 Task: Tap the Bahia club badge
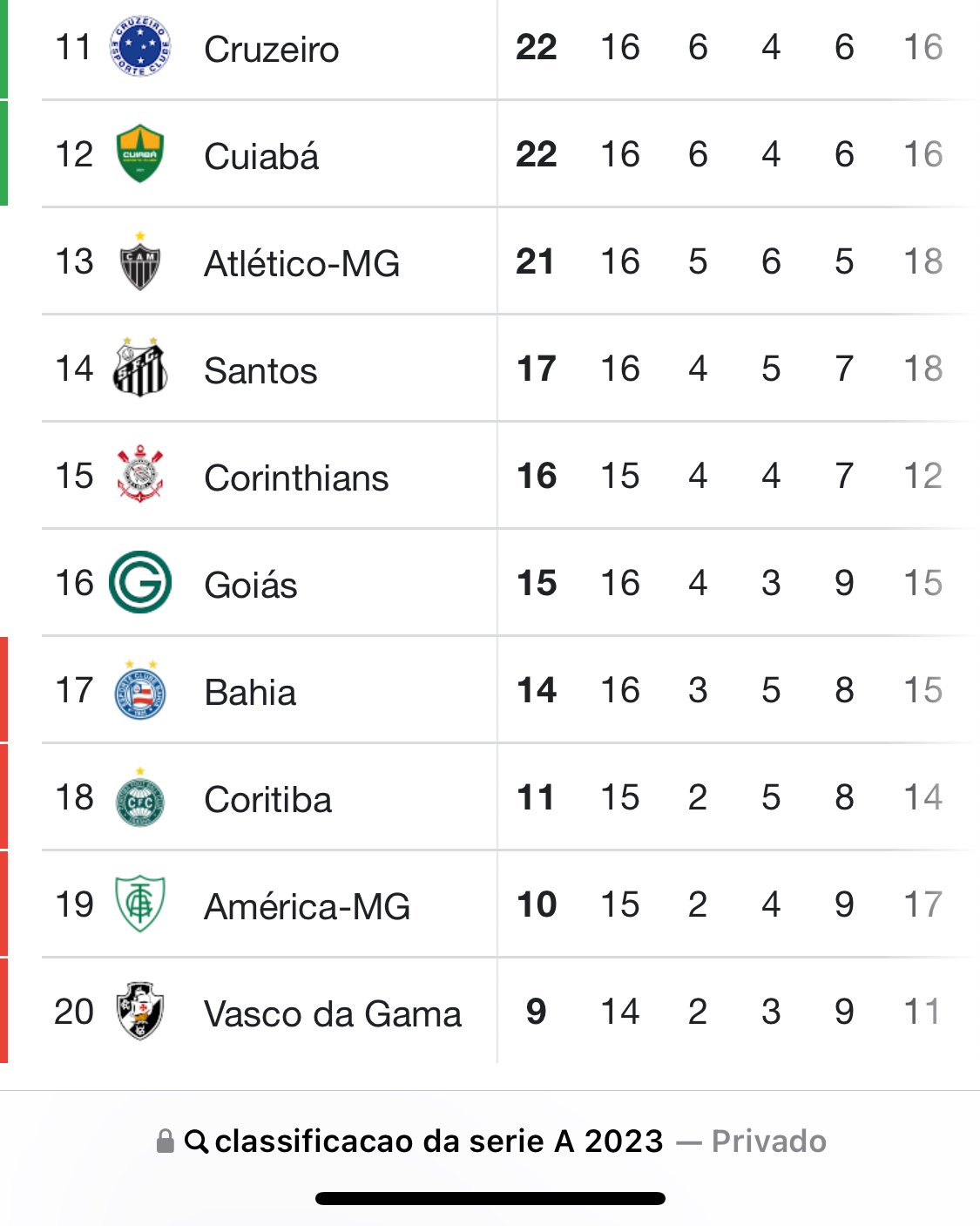coord(140,690)
